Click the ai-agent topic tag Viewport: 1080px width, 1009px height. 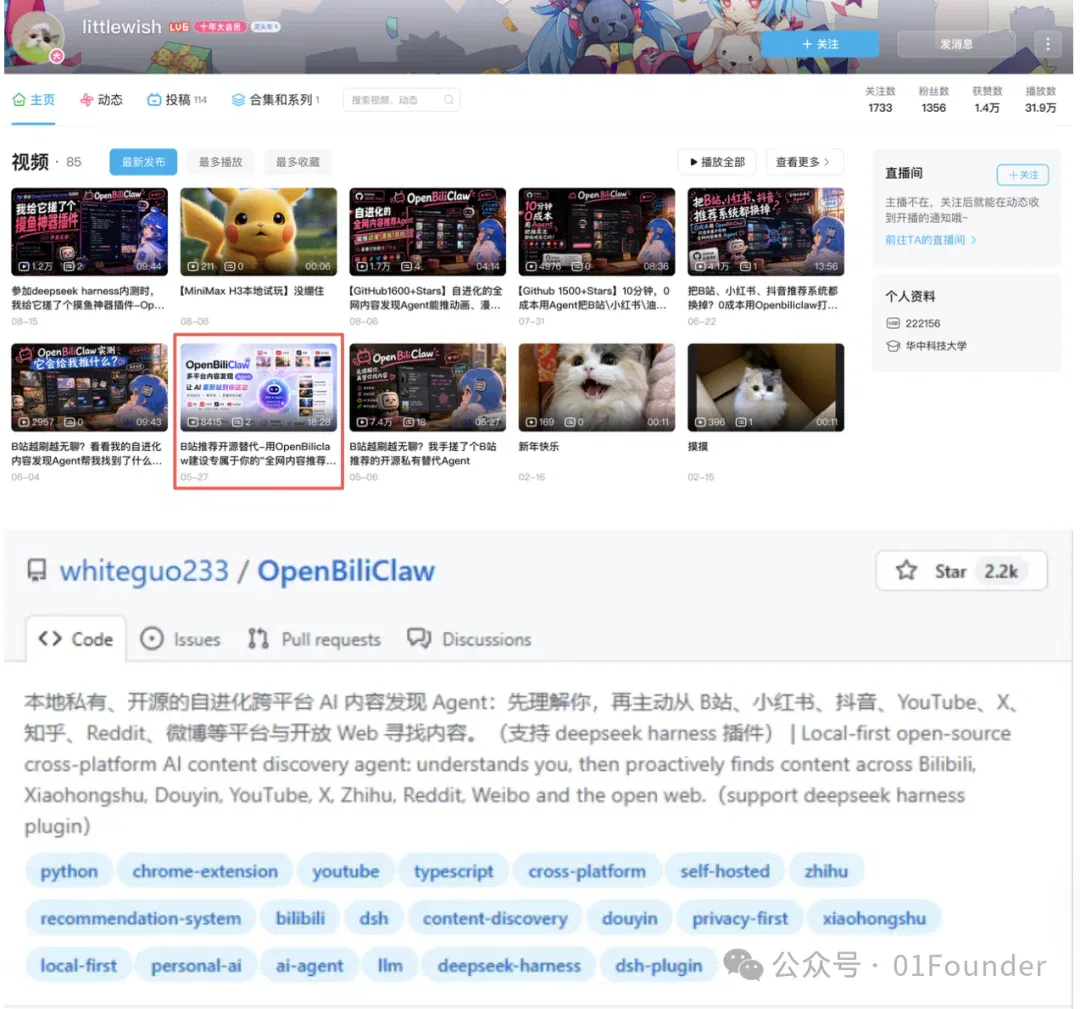309,966
